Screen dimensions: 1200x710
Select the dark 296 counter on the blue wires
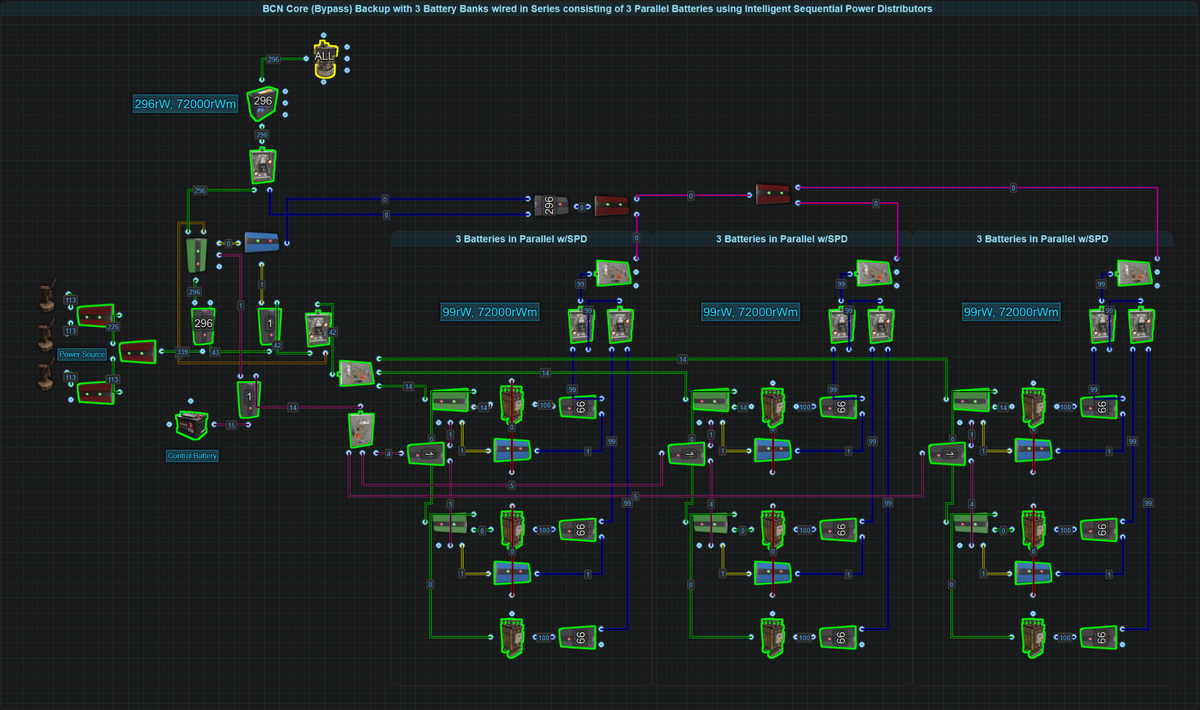tap(550, 205)
